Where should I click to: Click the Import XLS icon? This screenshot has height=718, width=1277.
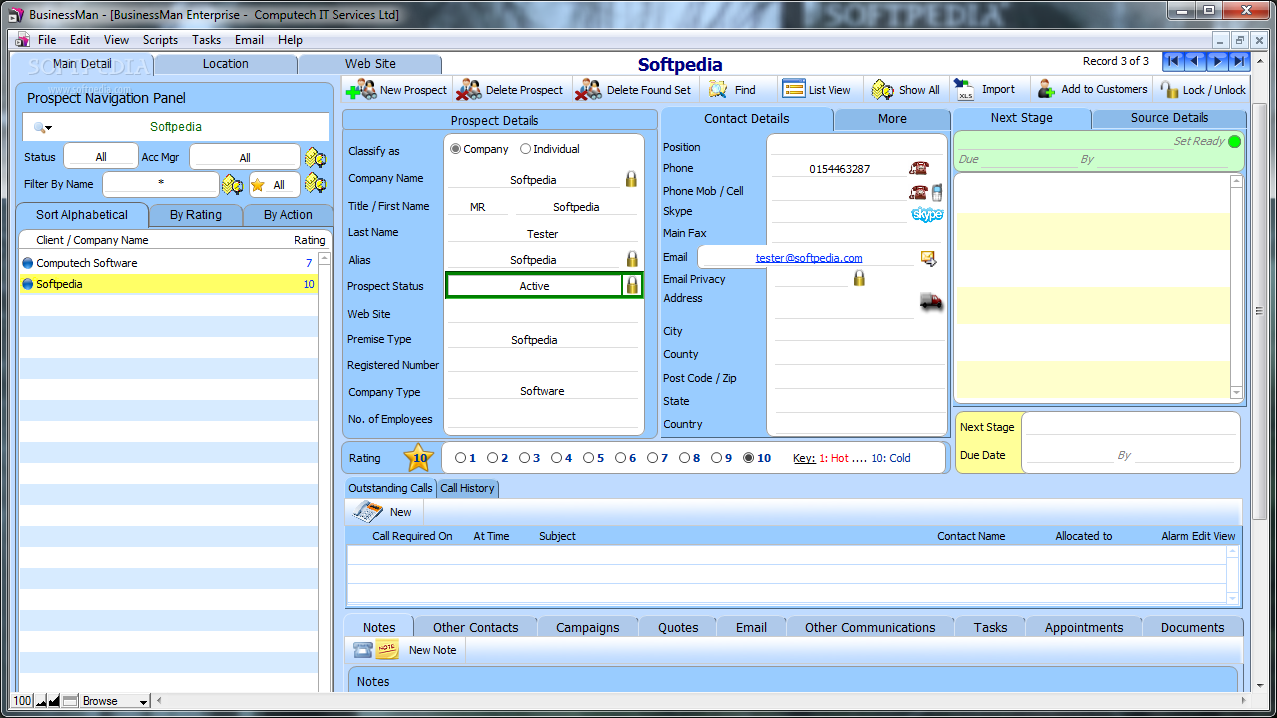click(x=964, y=90)
